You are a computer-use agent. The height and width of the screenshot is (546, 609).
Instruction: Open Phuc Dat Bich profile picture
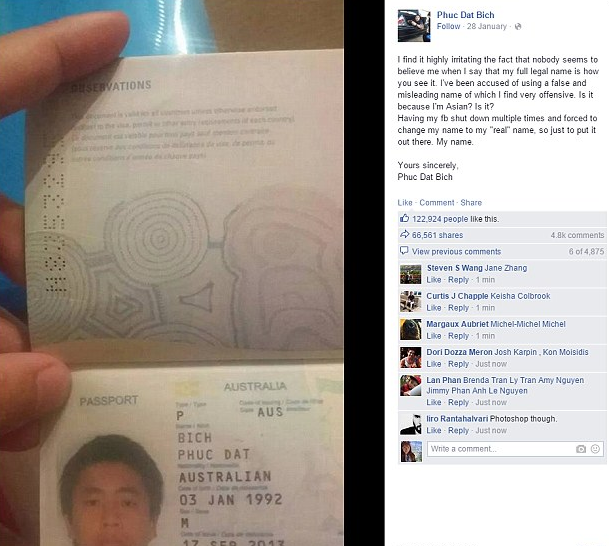414,26
